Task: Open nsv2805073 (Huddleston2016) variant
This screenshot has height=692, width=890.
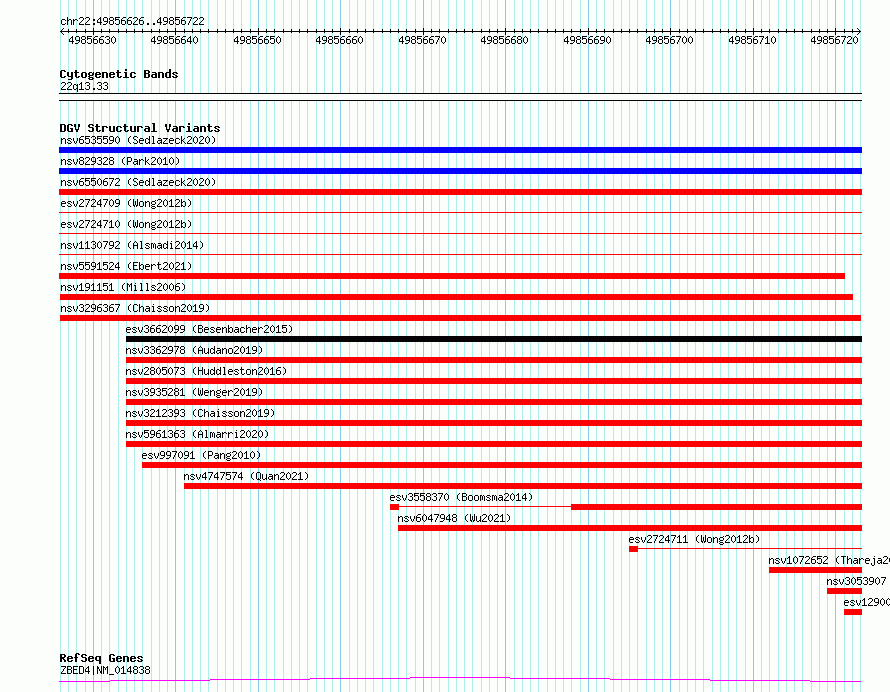Action: click(206, 371)
